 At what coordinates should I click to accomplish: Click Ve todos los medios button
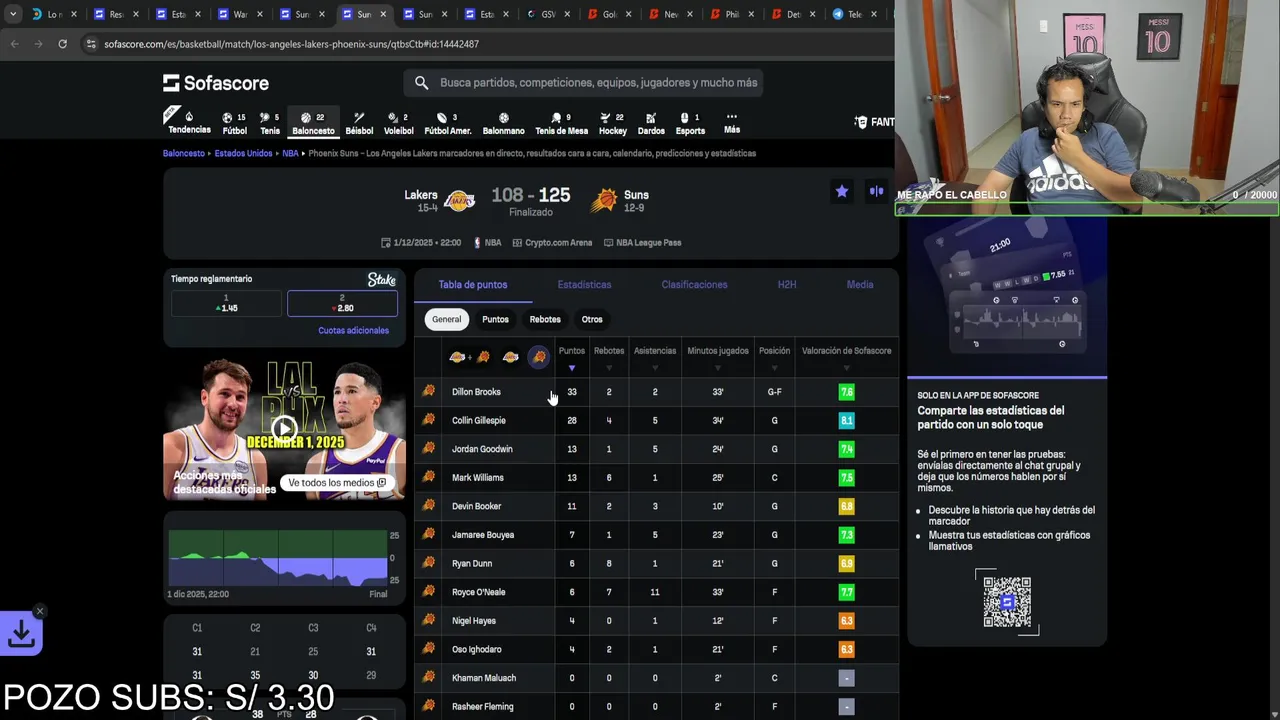[x=337, y=483]
